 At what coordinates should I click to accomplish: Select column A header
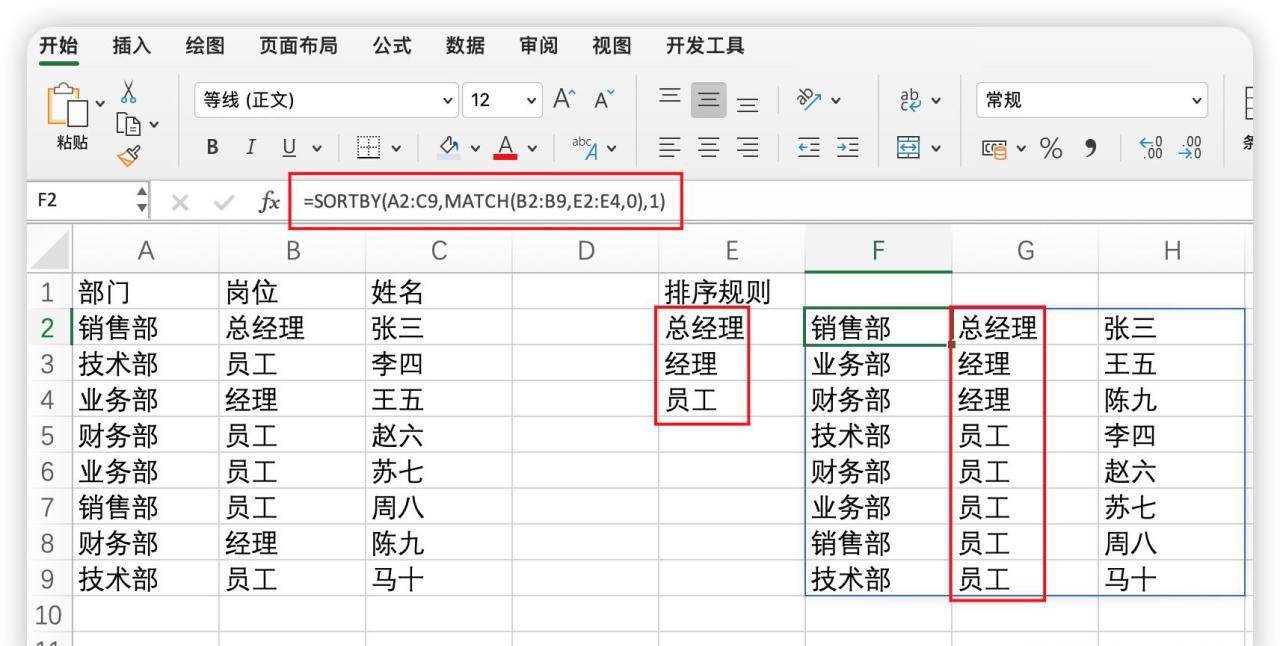(x=146, y=253)
